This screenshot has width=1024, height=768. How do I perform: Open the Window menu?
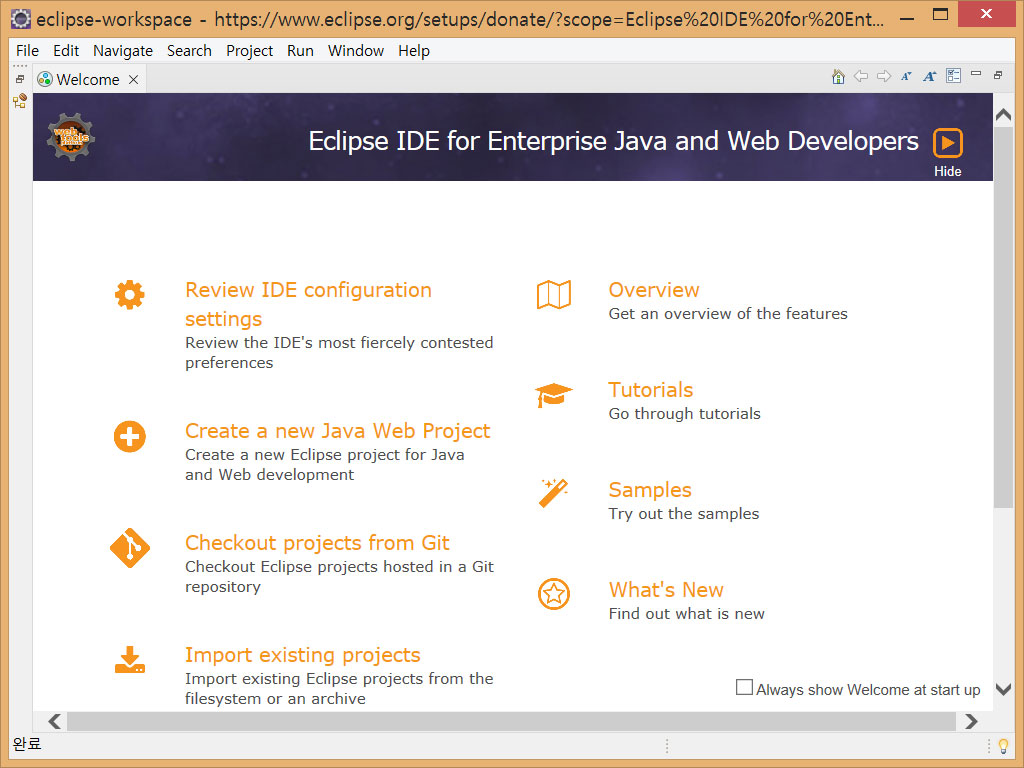[x=356, y=51]
